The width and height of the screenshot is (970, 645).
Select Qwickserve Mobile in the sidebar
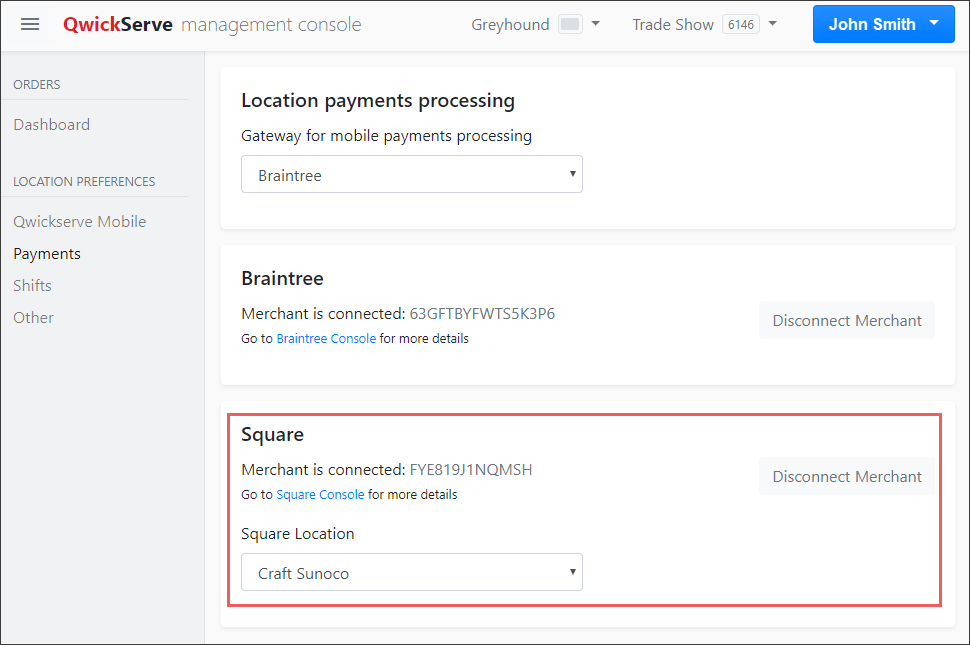[79, 221]
